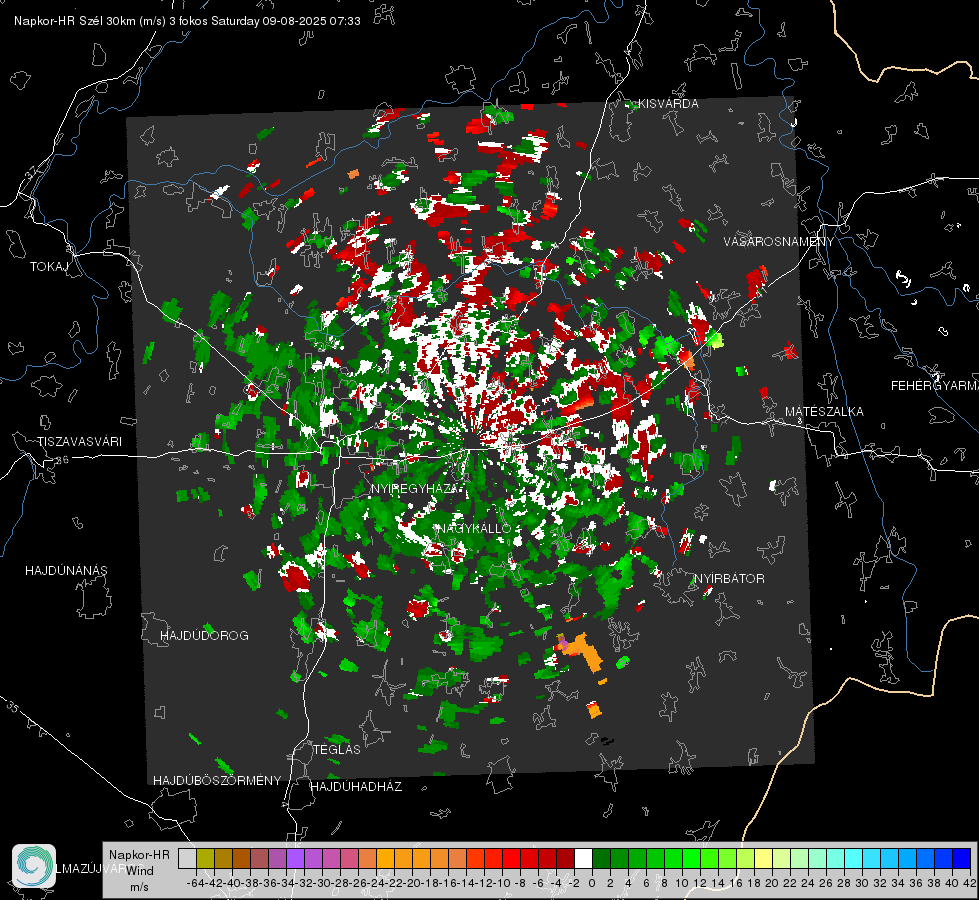Image resolution: width=979 pixels, height=900 pixels.
Task: Click the 'Napkor-HR' legend title
Action: coord(139,854)
